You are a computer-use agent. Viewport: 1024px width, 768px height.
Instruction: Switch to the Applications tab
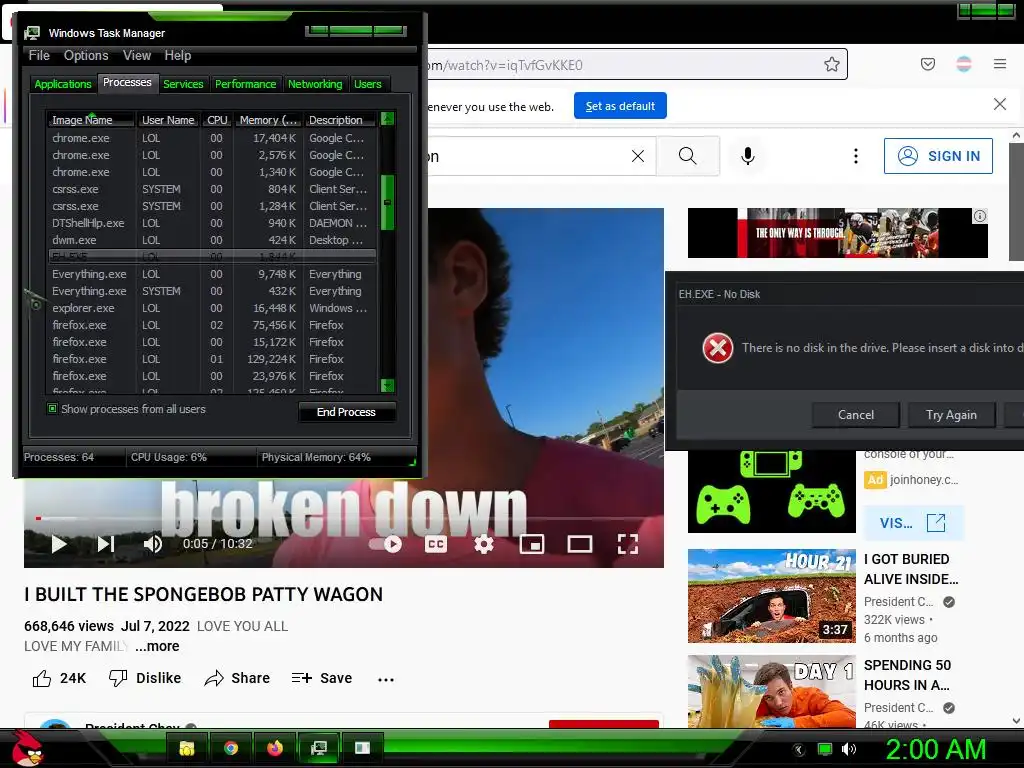tap(63, 84)
